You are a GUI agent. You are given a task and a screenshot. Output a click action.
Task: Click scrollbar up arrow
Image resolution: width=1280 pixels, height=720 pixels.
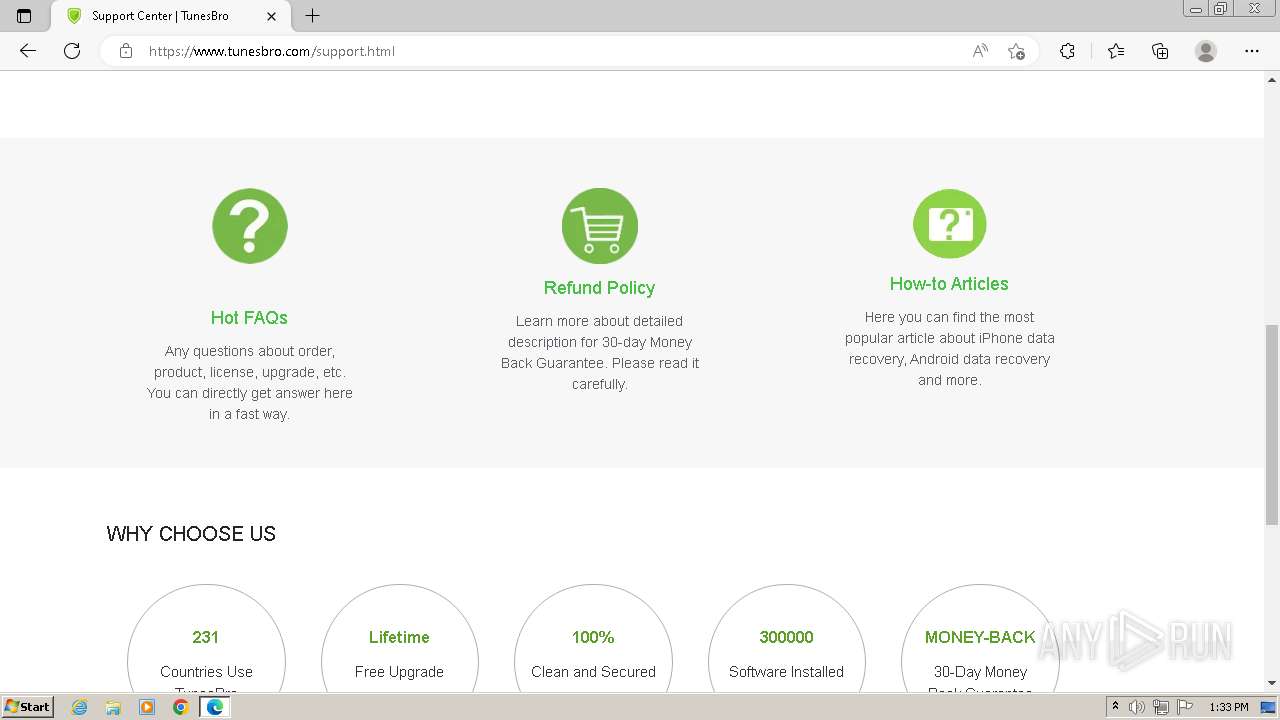pyautogui.click(x=1272, y=78)
